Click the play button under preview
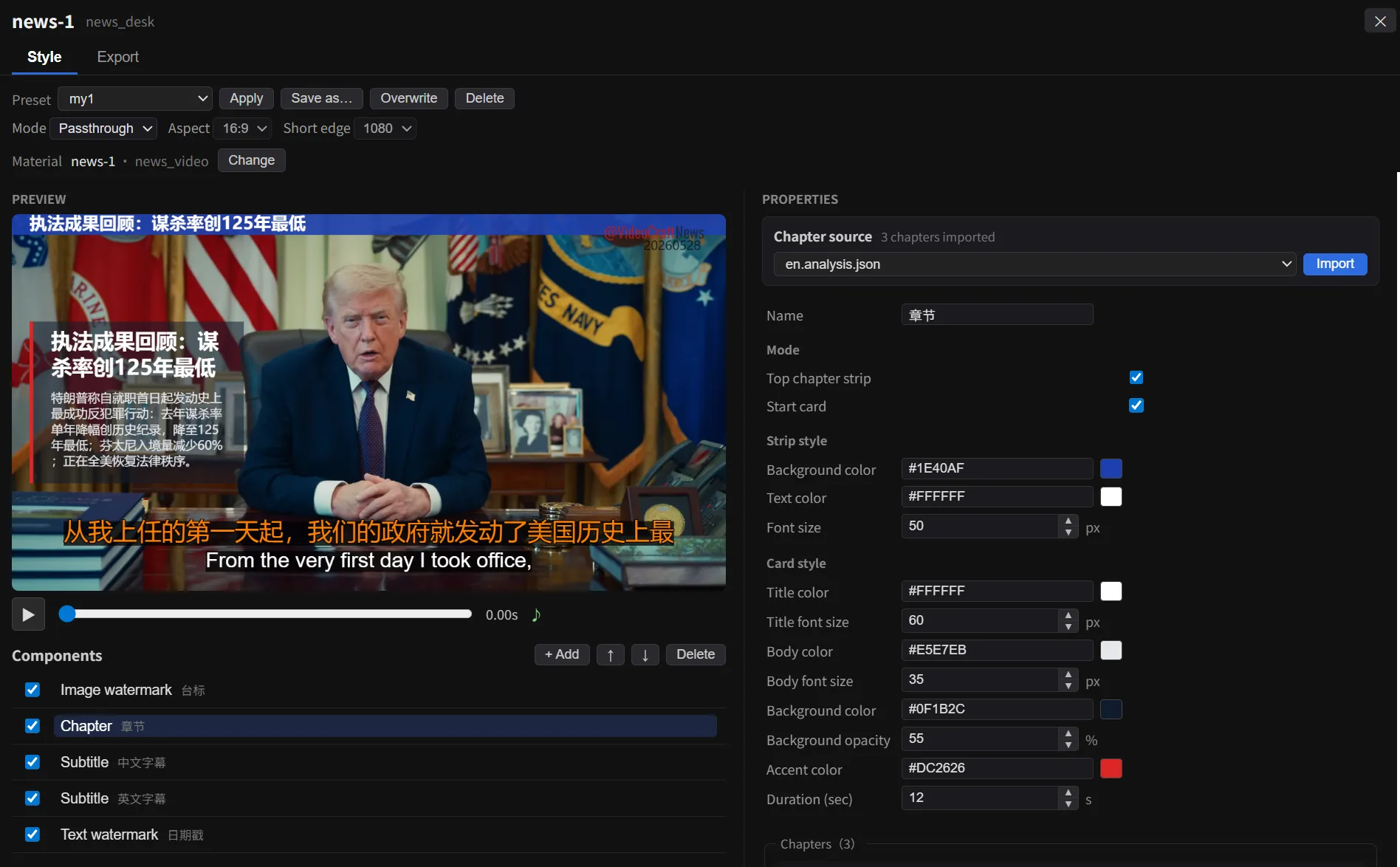The image size is (1400, 867). (28, 614)
